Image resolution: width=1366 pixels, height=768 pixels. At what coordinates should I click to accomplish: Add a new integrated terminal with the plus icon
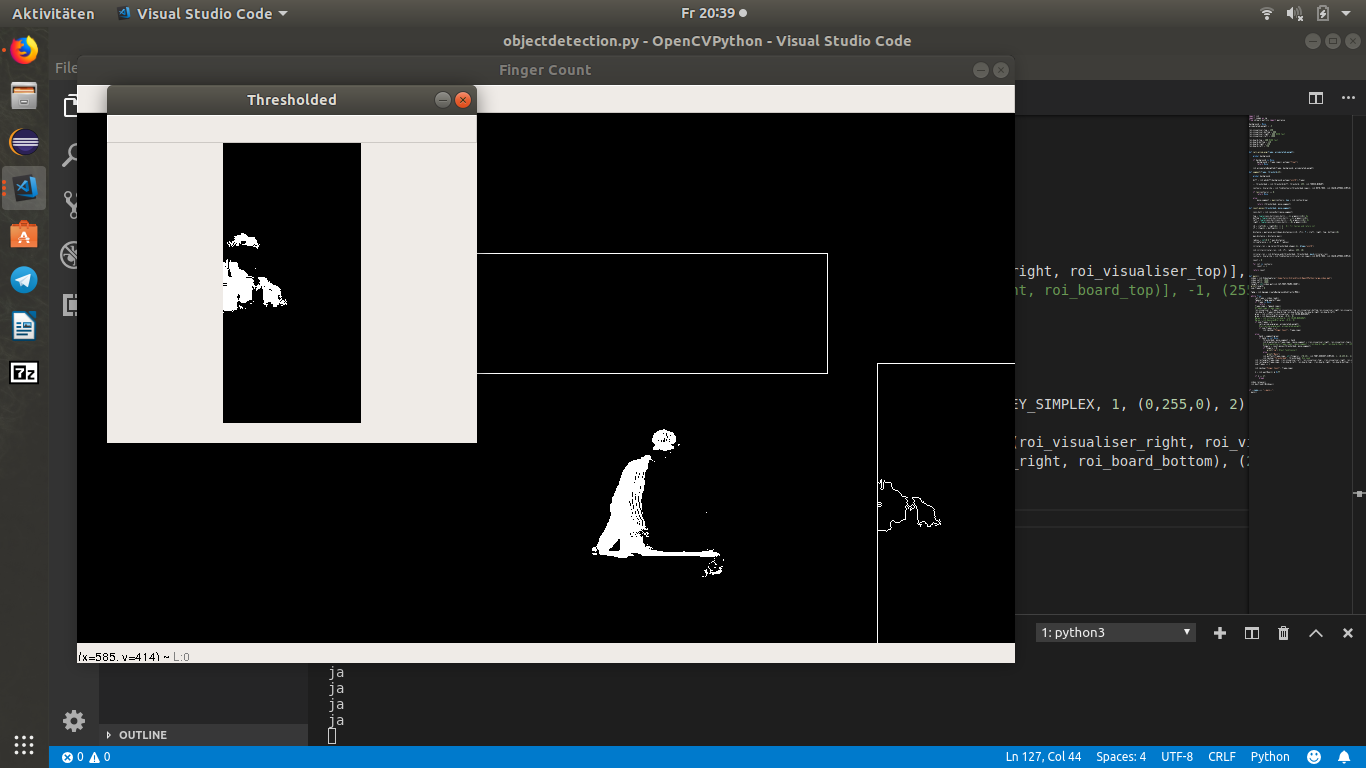(x=1219, y=632)
